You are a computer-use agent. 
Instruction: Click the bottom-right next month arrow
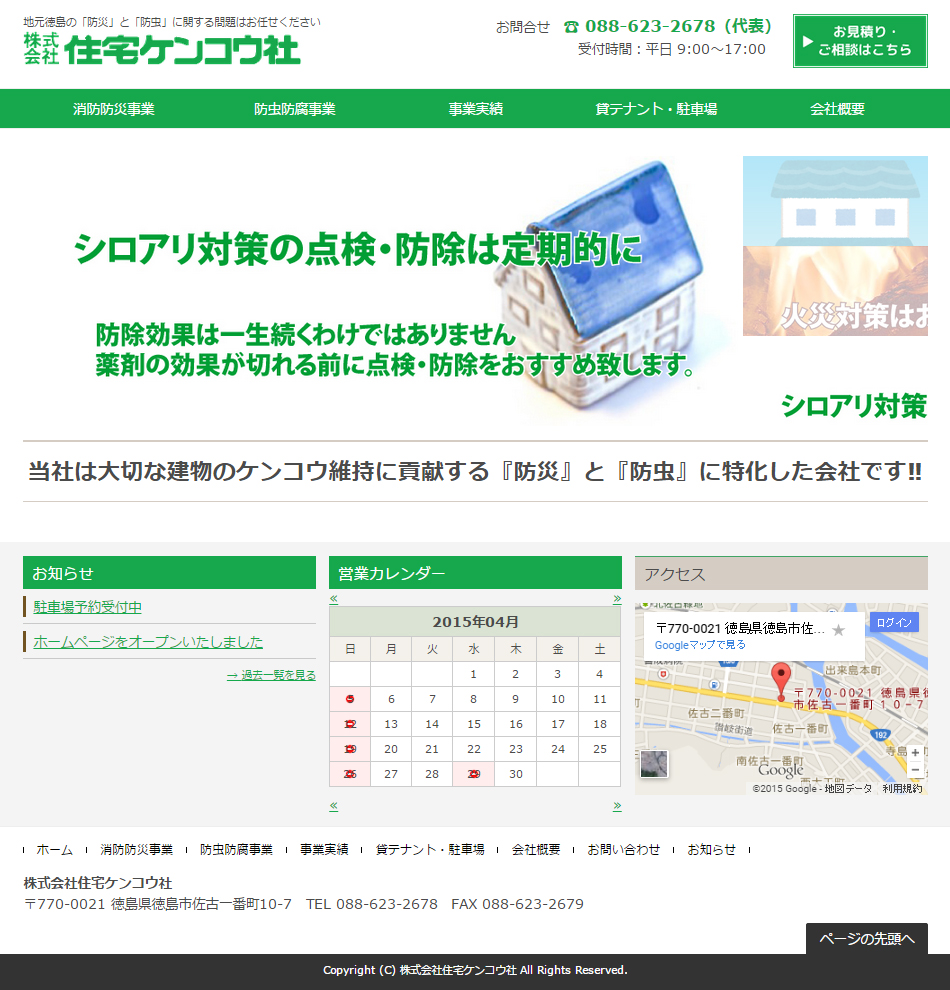click(617, 806)
